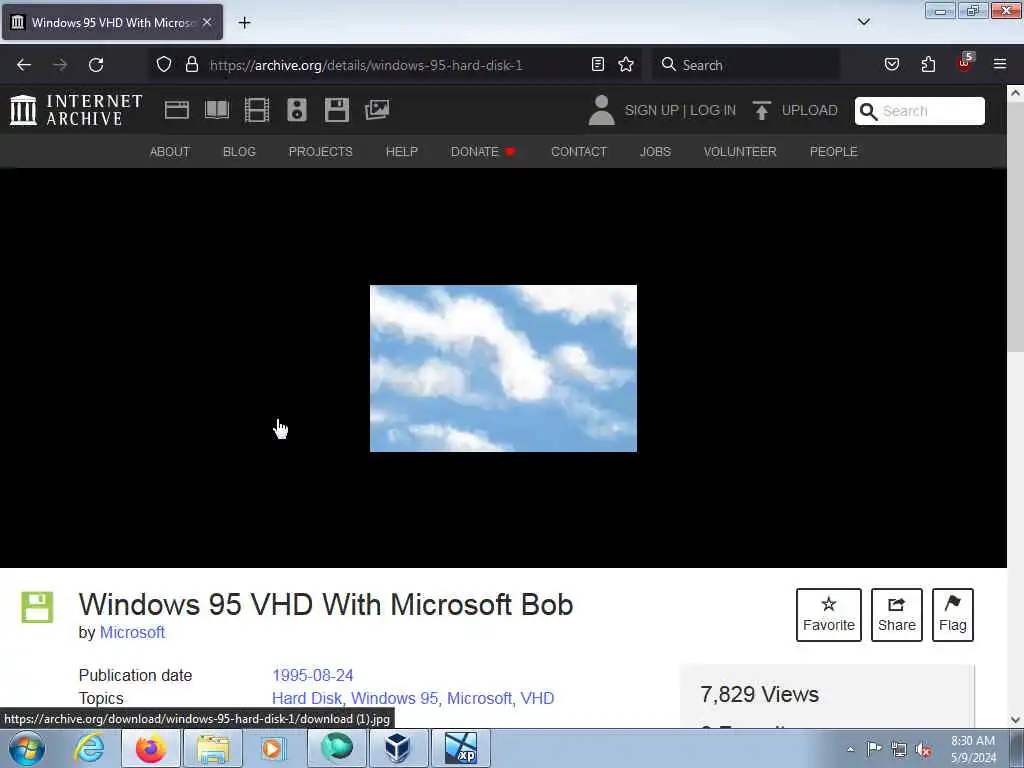Open the PEOPLE menu item
The height and width of the screenshot is (768, 1024).
tap(833, 152)
